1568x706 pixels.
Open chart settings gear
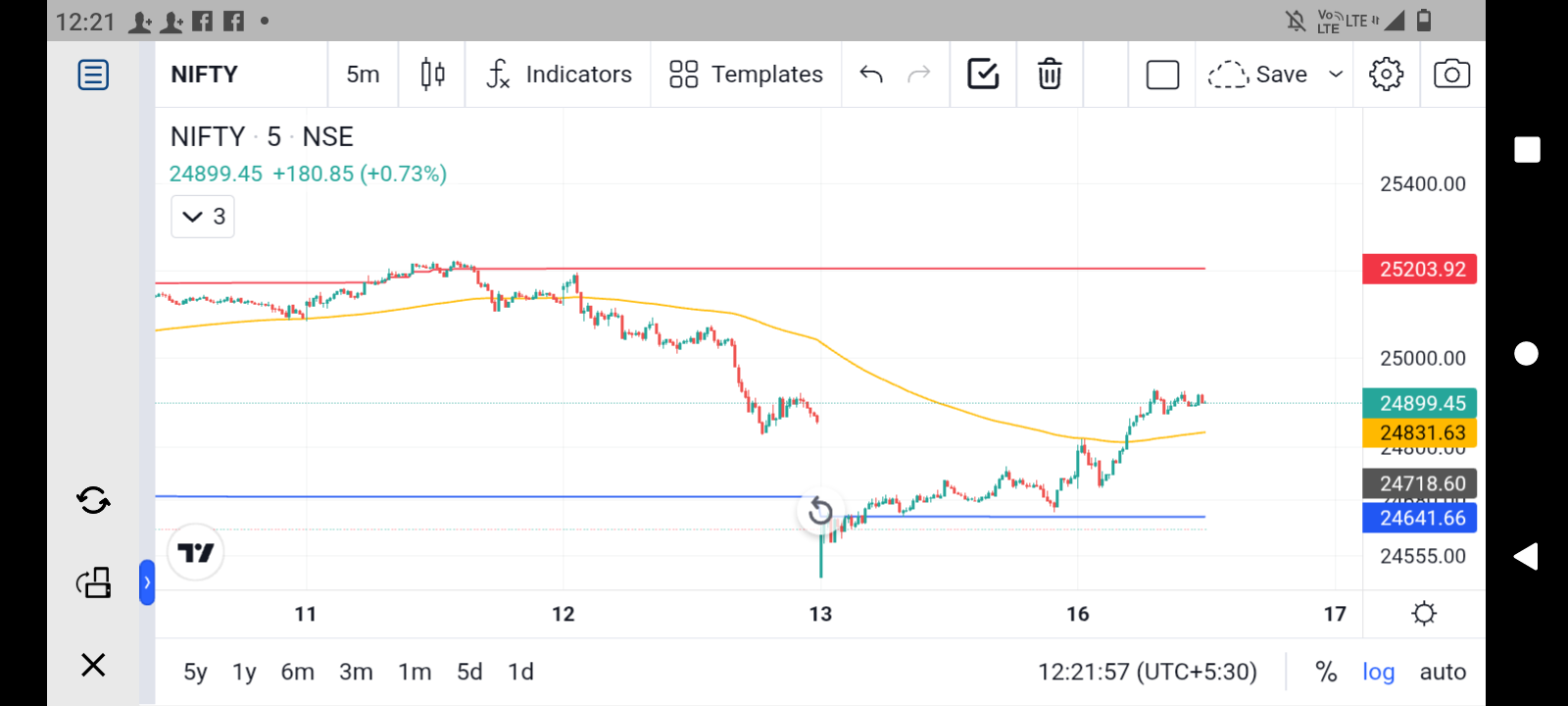pyautogui.click(x=1386, y=75)
